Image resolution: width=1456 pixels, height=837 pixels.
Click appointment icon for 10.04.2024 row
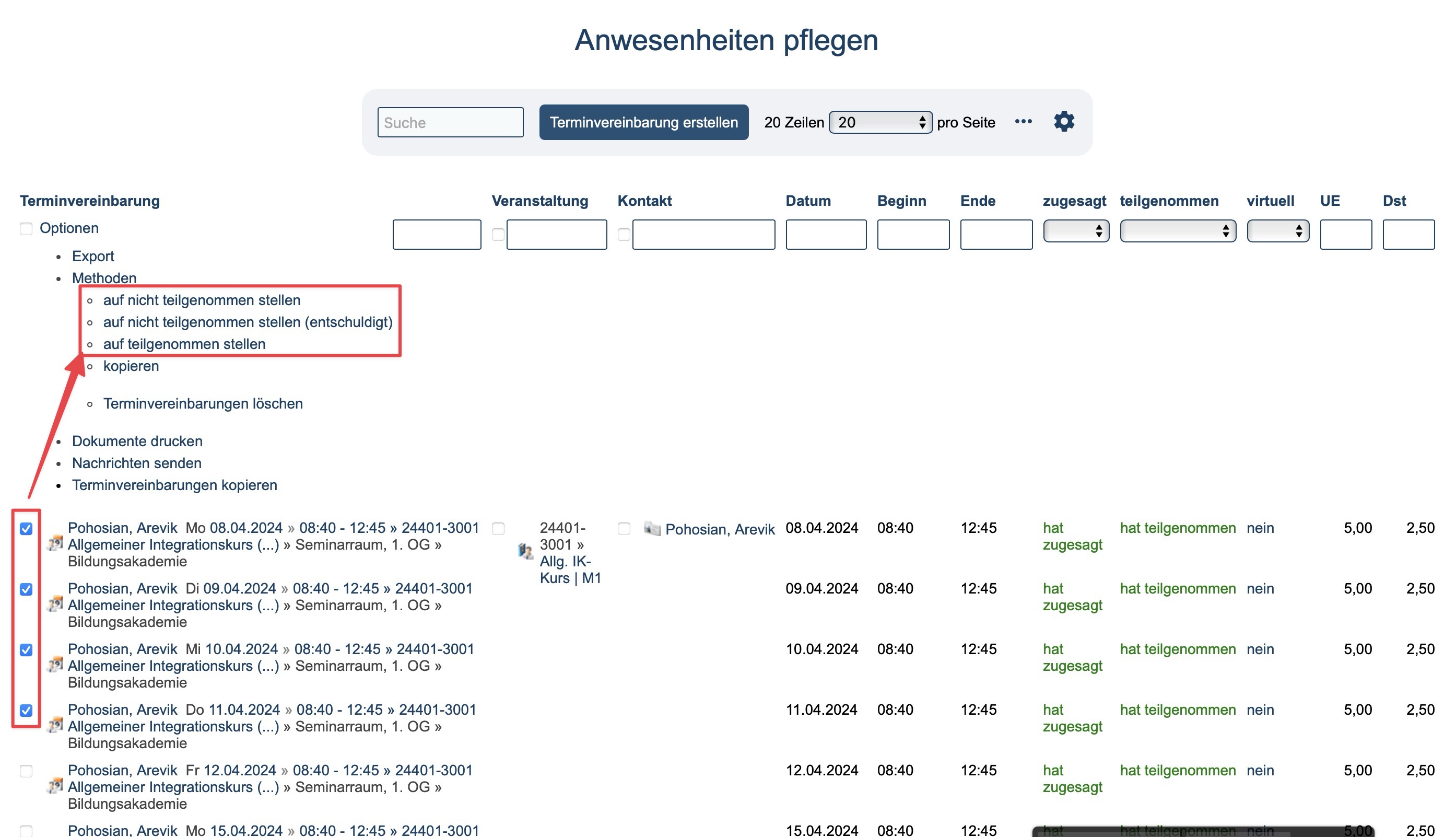point(55,665)
